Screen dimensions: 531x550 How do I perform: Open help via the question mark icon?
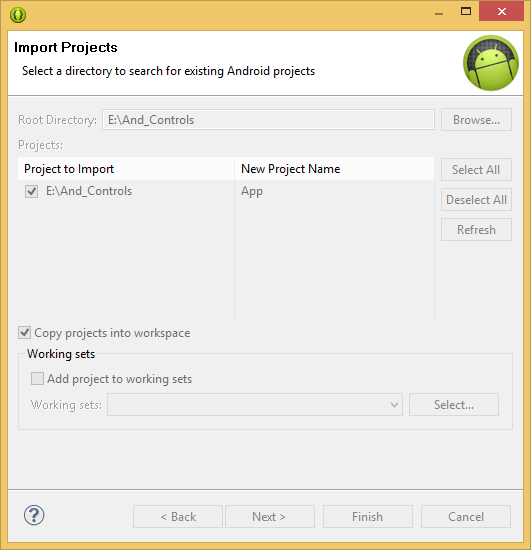click(x=34, y=515)
